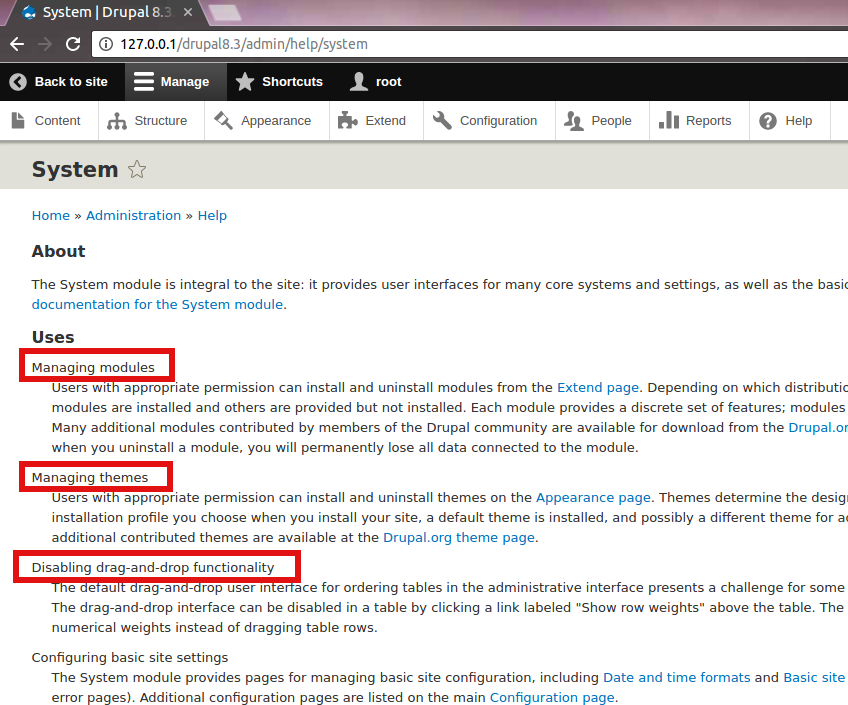Click the People icon

tap(574, 121)
